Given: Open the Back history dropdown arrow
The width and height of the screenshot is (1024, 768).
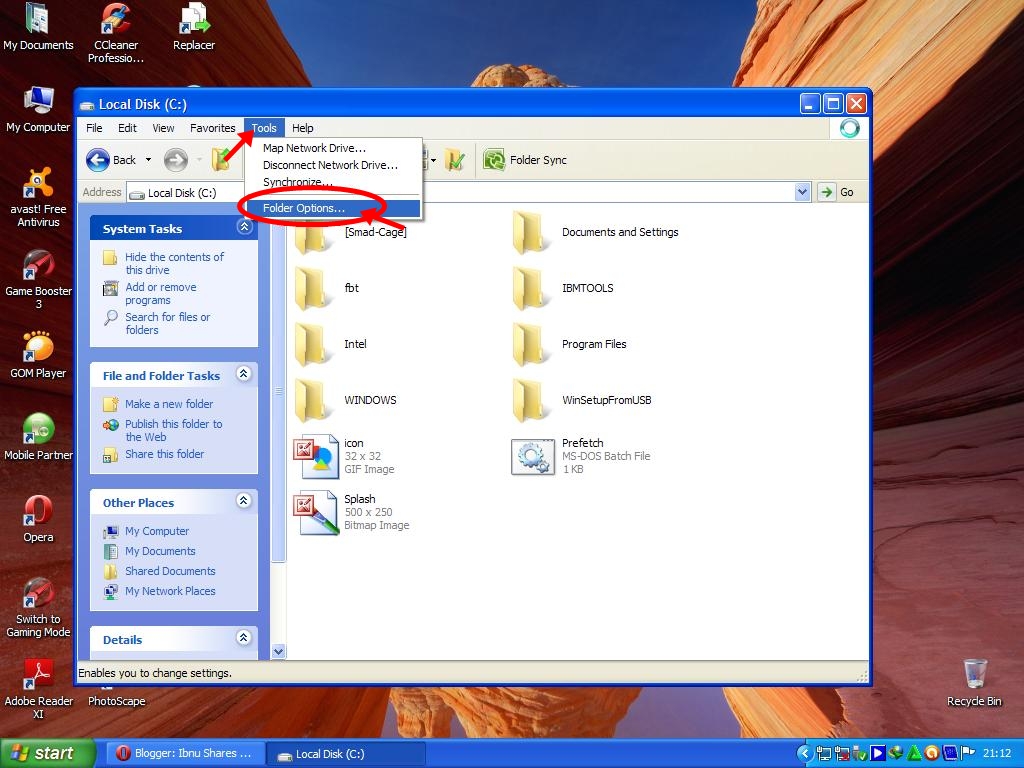Looking at the screenshot, I should [x=148, y=160].
